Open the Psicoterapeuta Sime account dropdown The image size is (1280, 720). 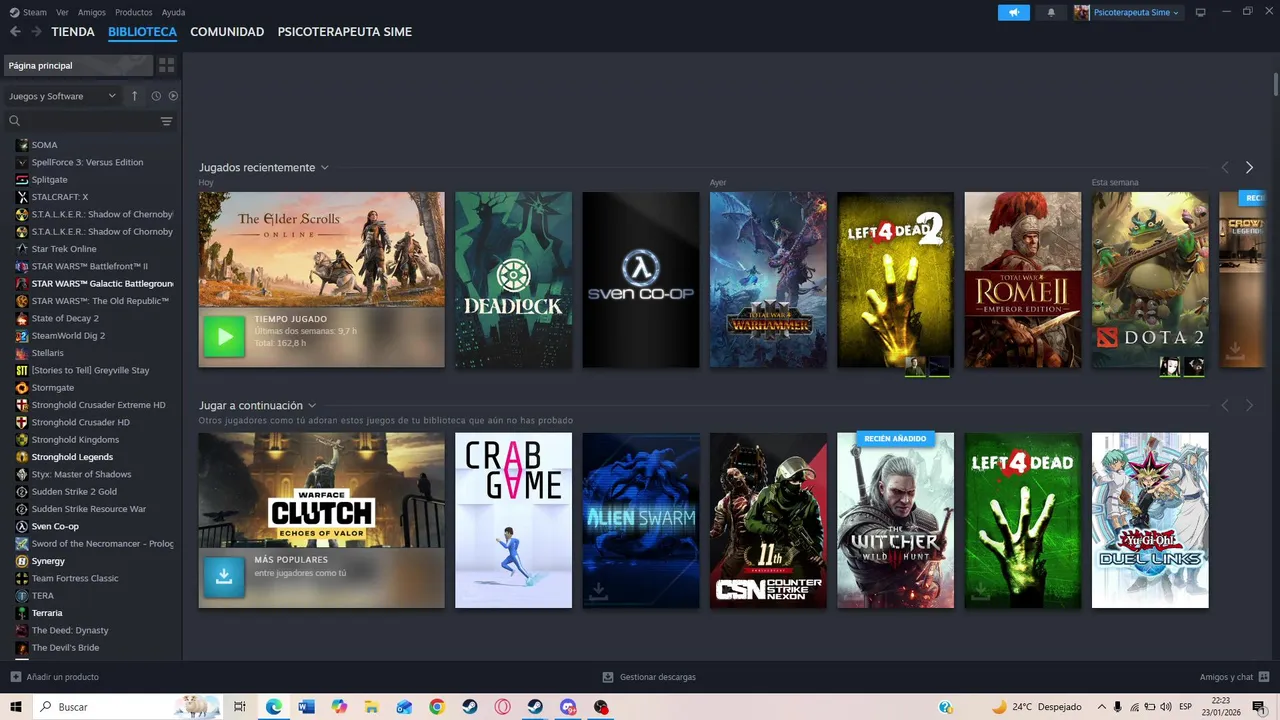pyautogui.click(x=1127, y=12)
